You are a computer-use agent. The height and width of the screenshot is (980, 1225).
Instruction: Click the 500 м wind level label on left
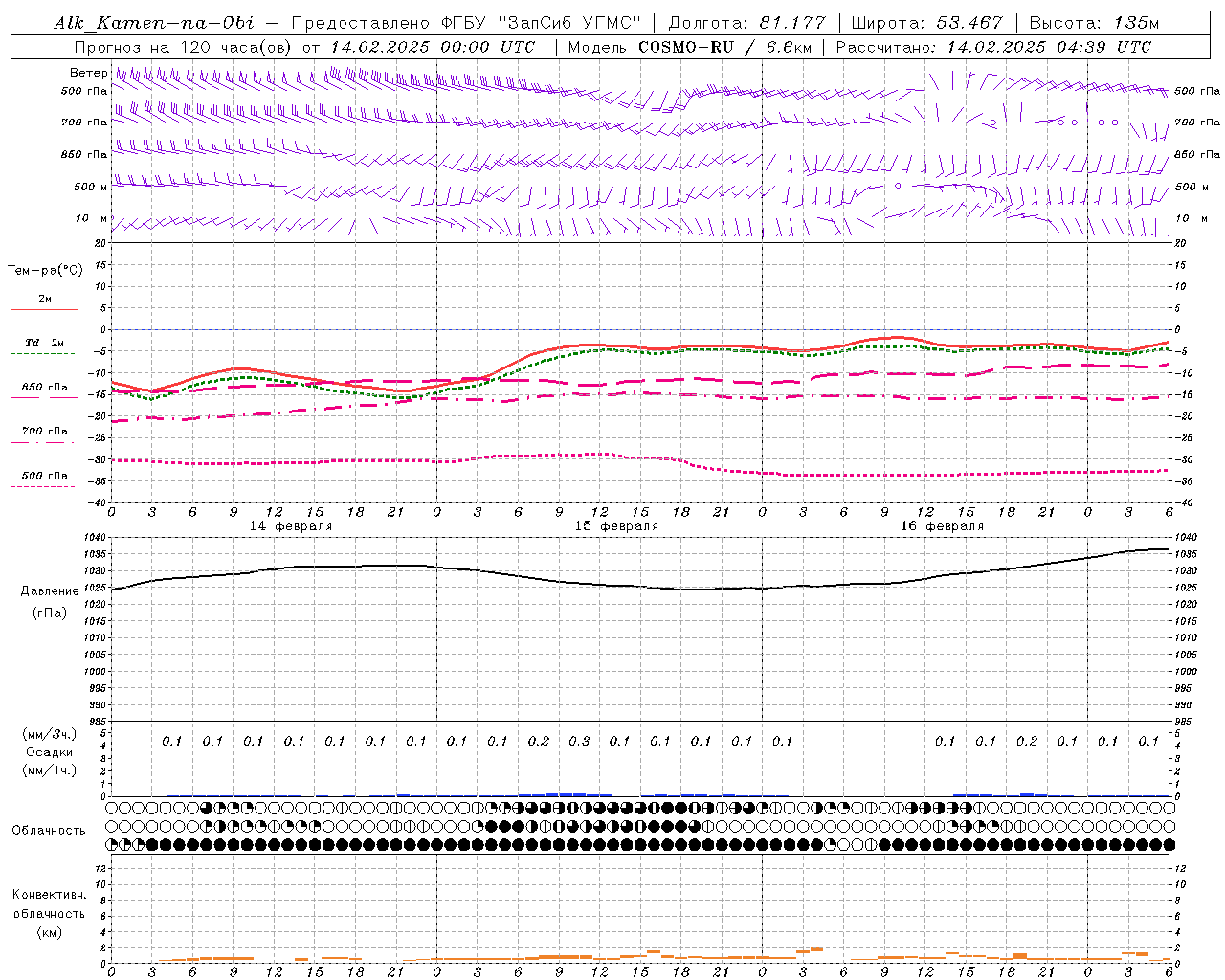[x=91, y=187]
